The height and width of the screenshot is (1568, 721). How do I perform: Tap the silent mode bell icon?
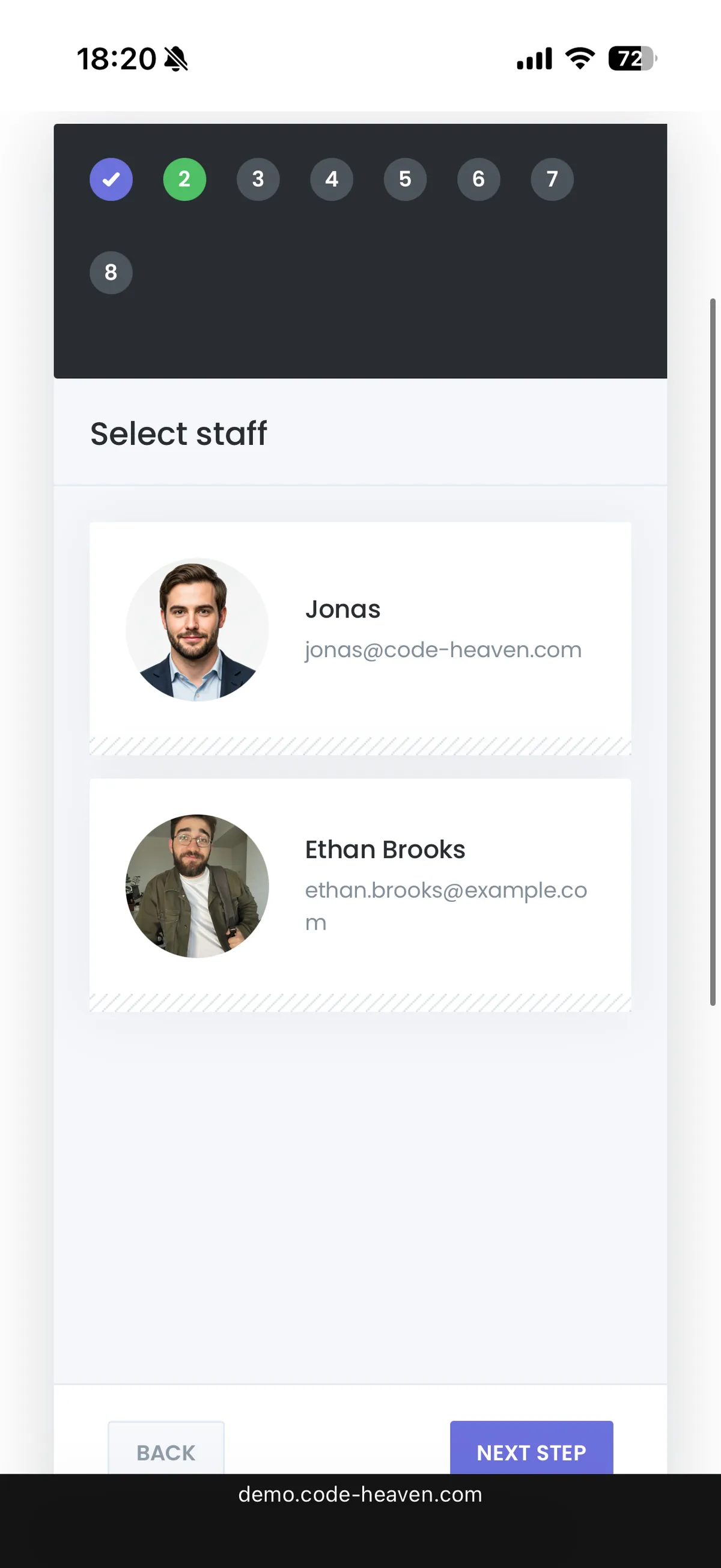pos(177,59)
